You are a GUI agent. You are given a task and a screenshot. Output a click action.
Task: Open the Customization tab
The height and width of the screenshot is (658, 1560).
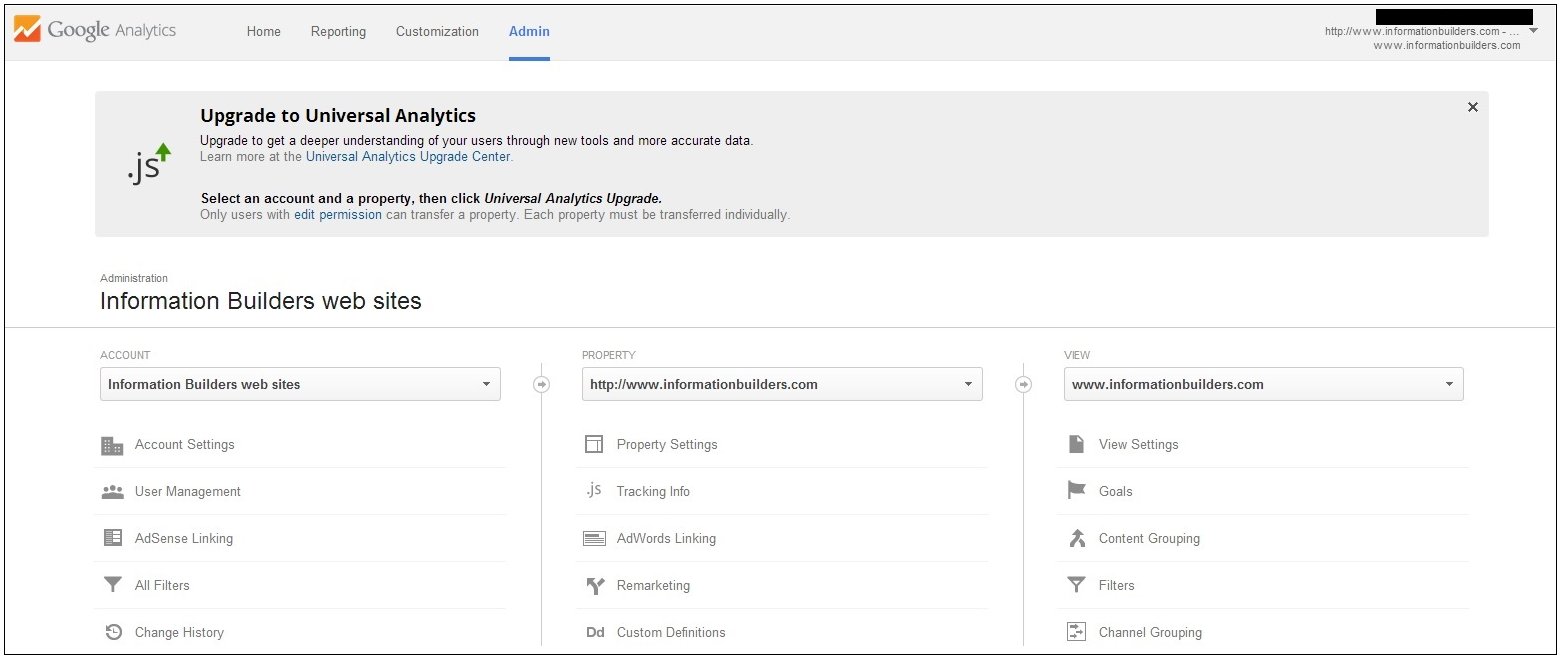[x=437, y=31]
